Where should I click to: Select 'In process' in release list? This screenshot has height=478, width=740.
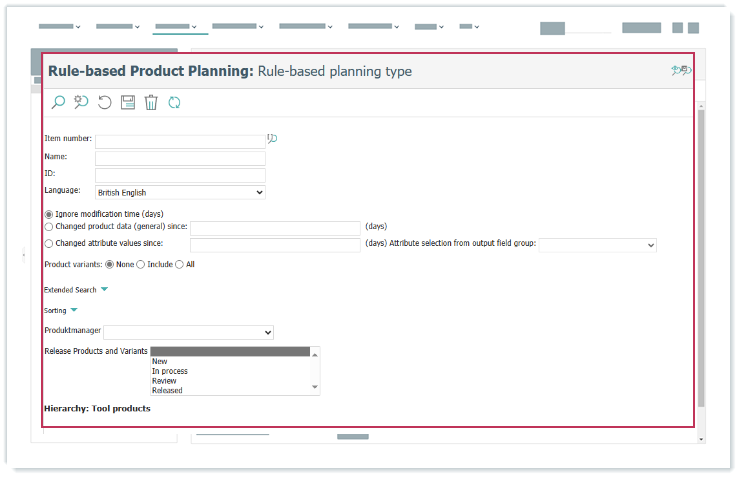coord(170,371)
